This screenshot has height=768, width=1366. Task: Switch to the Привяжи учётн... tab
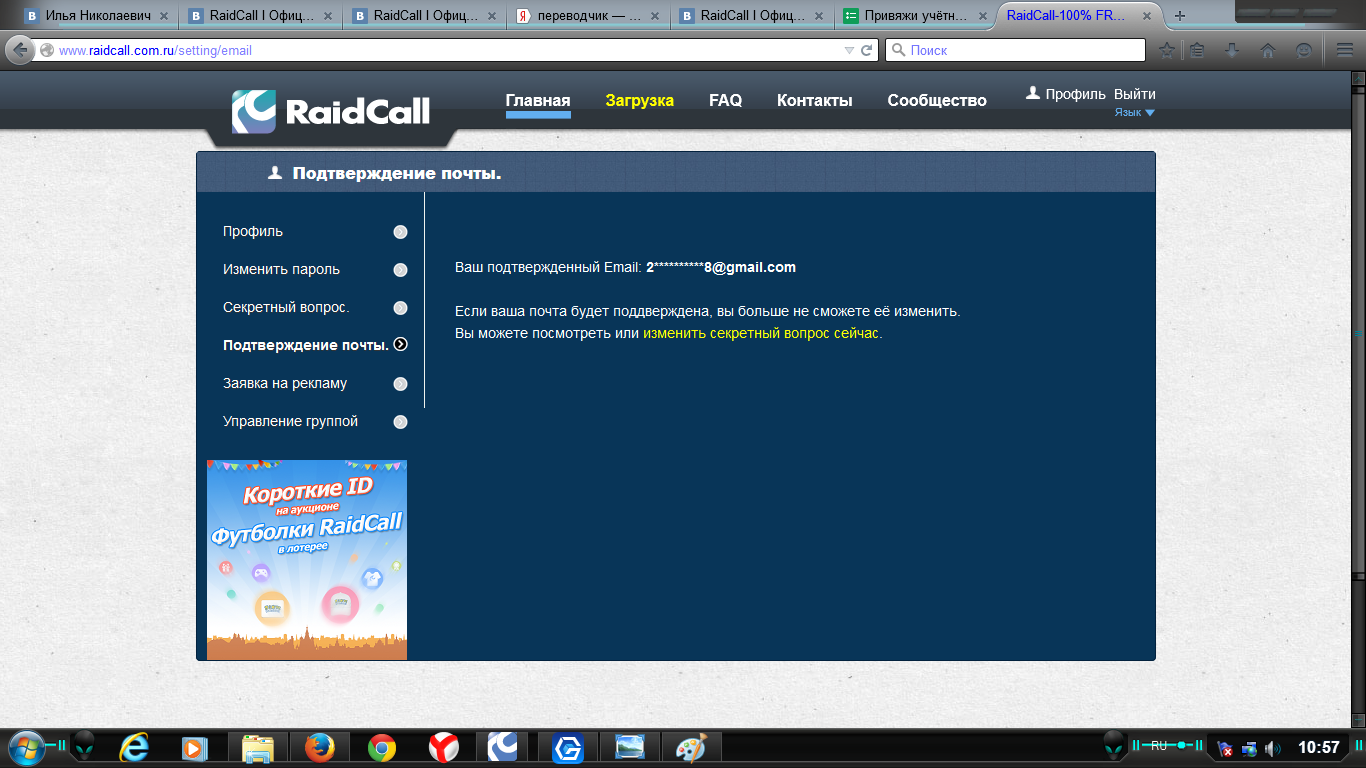(917, 16)
